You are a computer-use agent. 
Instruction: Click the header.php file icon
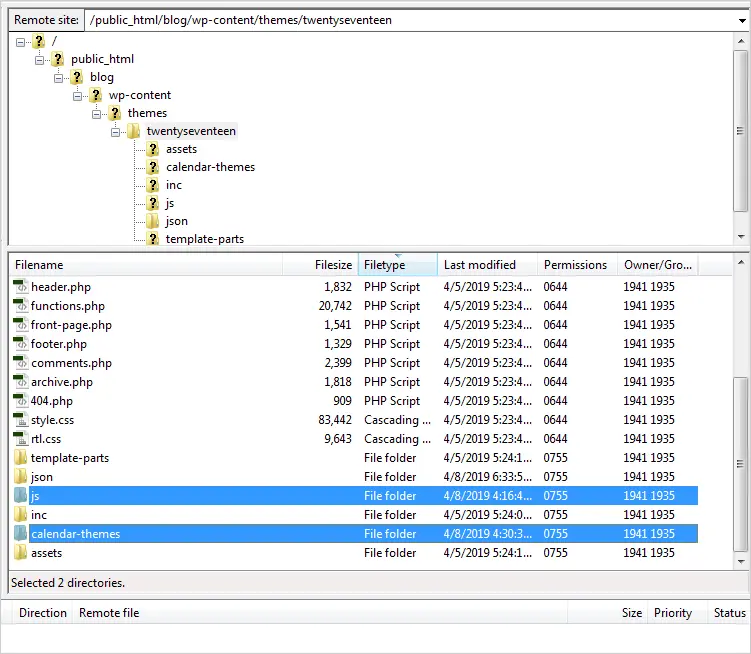[x=21, y=287]
